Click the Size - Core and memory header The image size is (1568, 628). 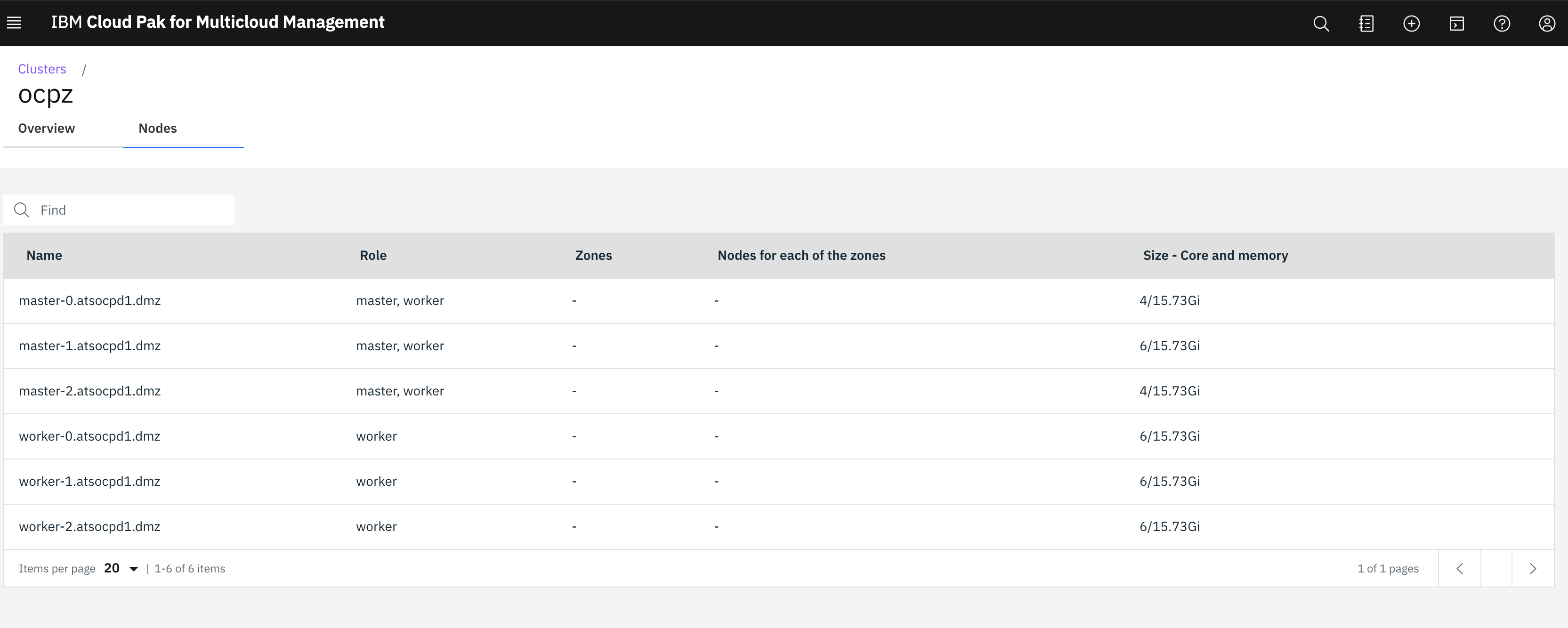click(x=1215, y=256)
